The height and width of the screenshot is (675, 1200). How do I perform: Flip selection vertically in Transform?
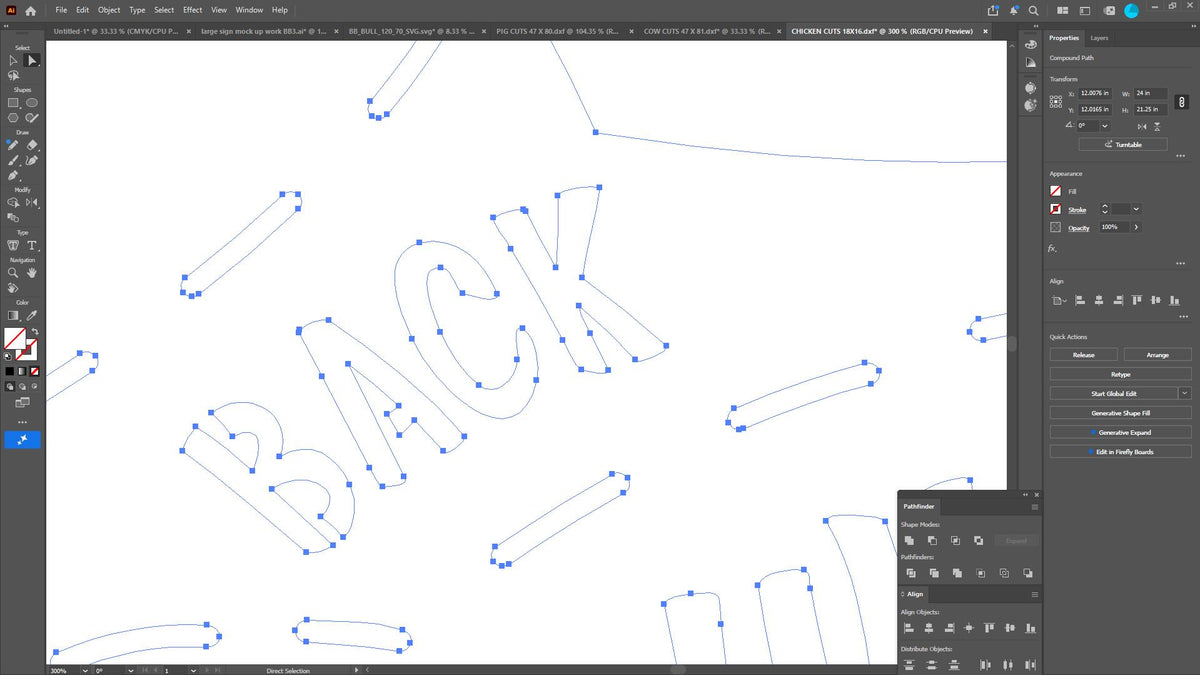(1158, 126)
